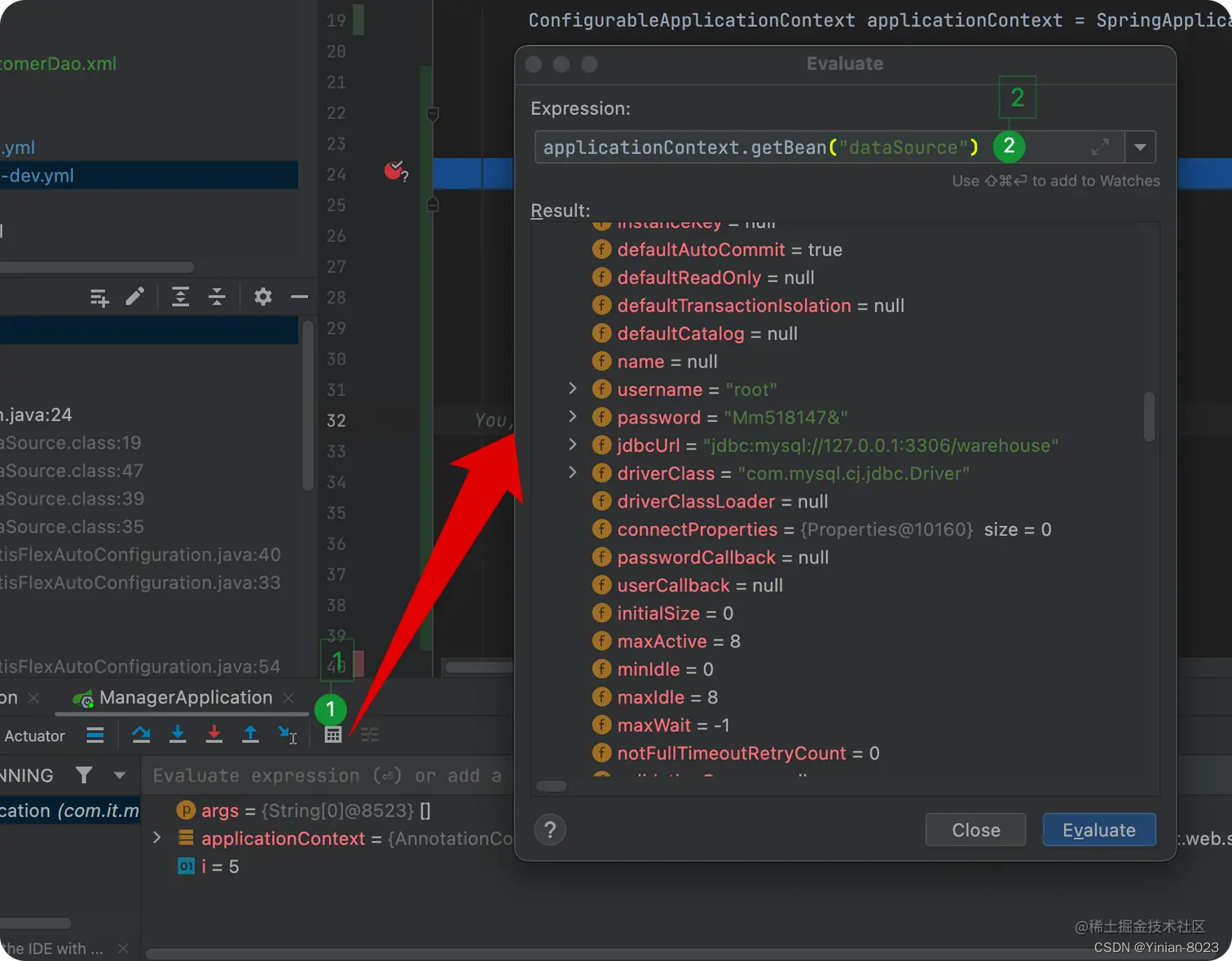Click the project panel horizontal scrollbar
Viewport: 1232px width, 961px height.
pyautogui.click(x=97, y=267)
